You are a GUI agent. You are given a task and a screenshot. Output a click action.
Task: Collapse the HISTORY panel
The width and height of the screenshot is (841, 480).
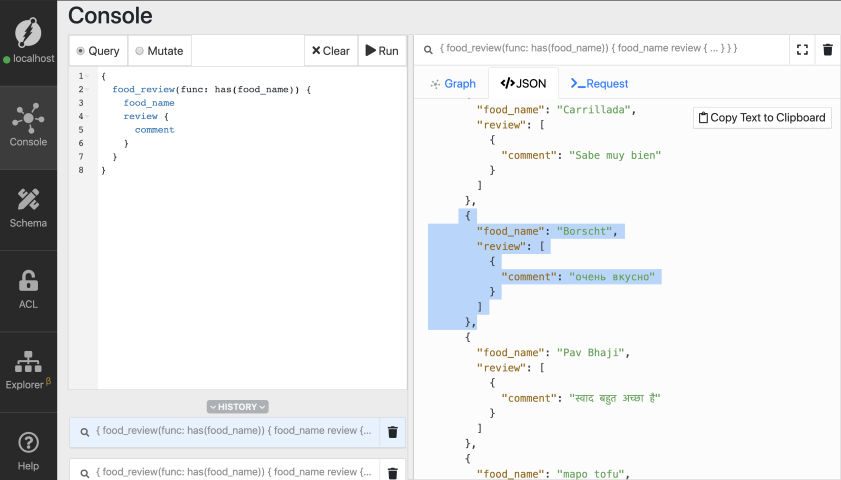pyautogui.click(x=238, y=407)
